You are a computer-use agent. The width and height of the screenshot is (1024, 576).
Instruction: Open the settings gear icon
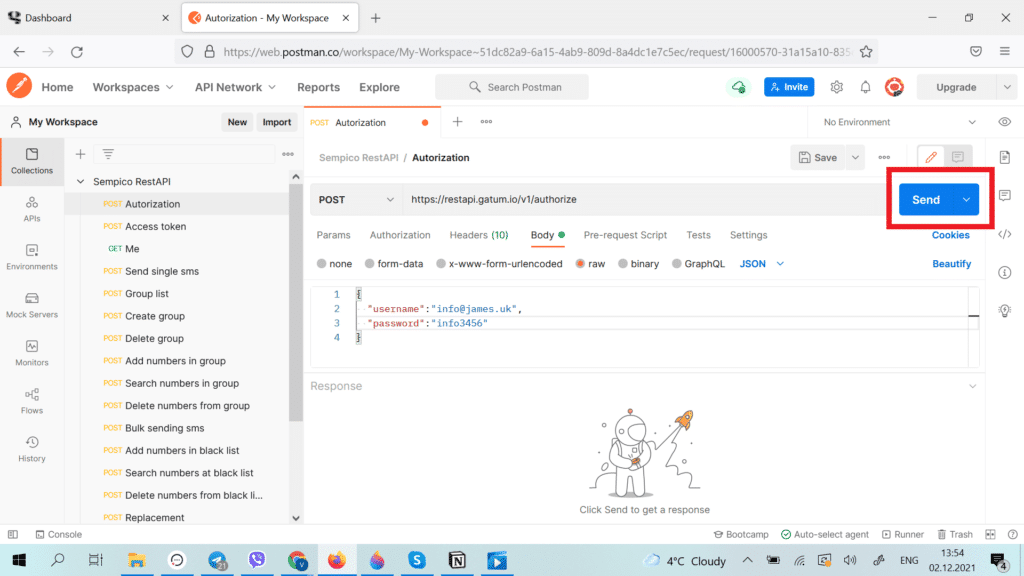click(x=837, y=87)
